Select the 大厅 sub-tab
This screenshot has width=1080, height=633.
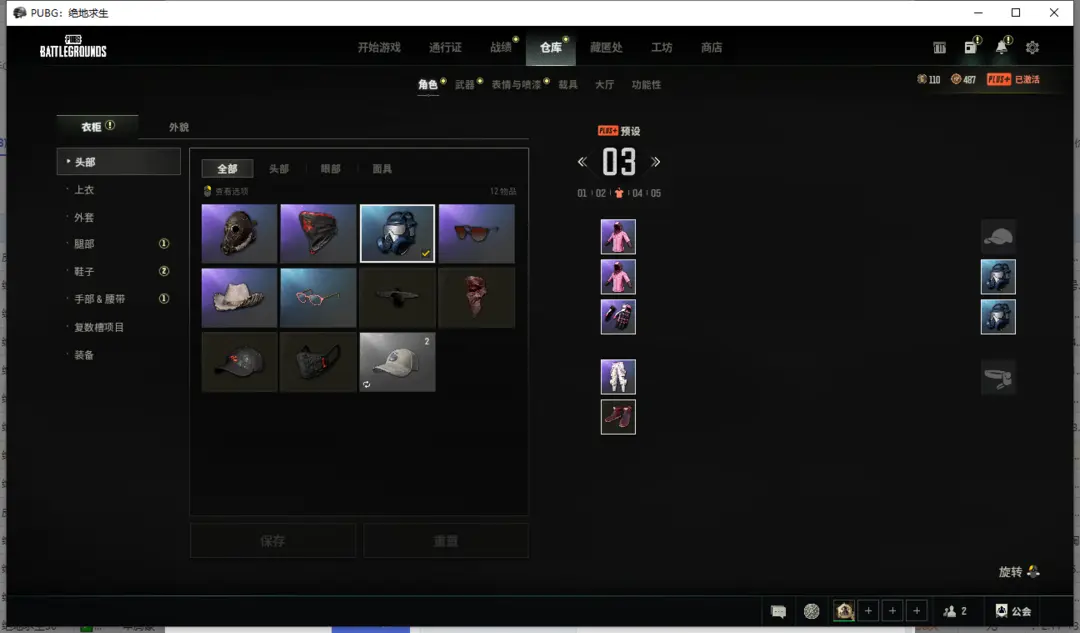click(x=604, y=85)
